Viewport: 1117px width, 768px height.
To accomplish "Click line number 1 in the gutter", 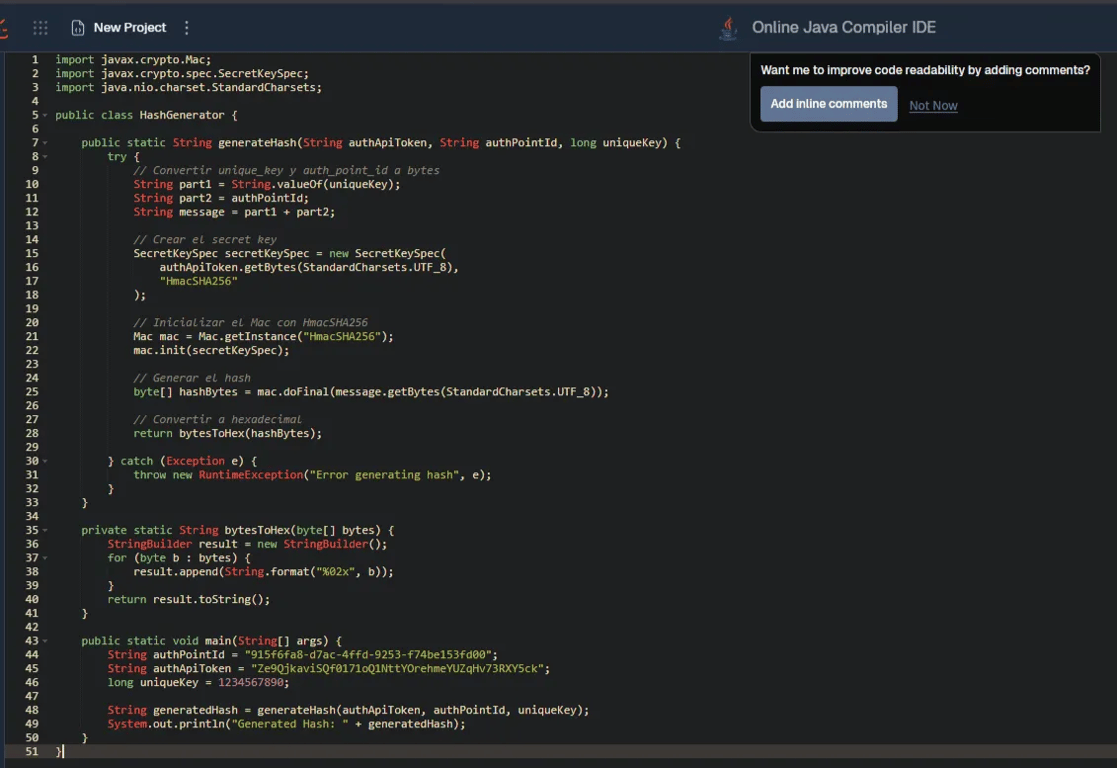I will [35, 60].
